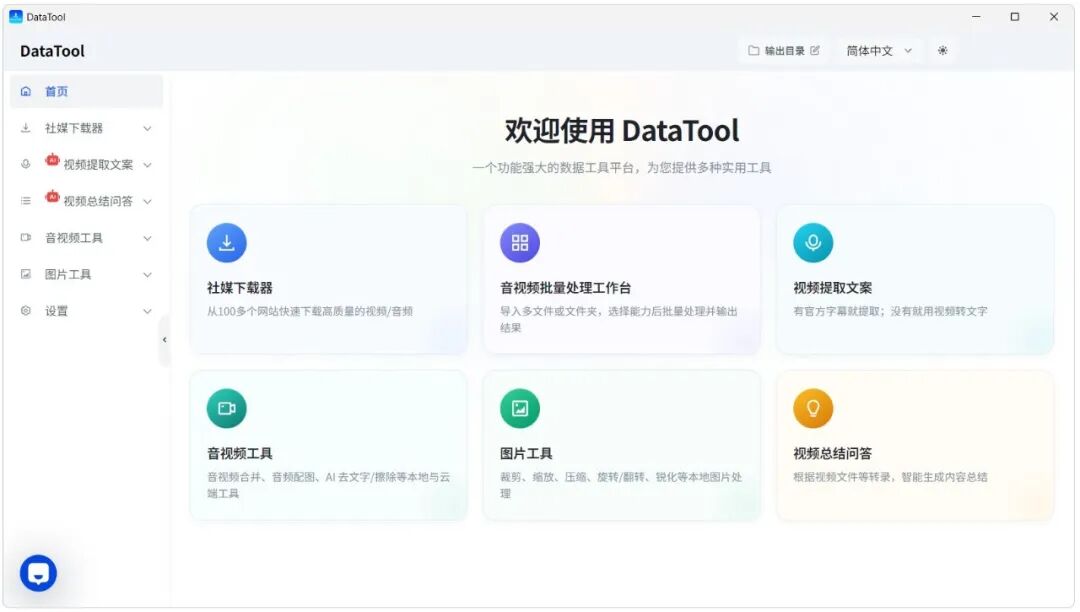The width and height of the screenshot is (1080, 612).
Task: Click description 根据视频文件等转录，智能生成内容总结
Action: [x=891, y=477]
